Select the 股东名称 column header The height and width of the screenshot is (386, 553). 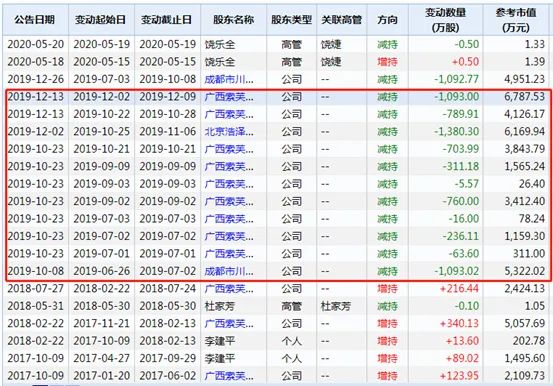tap(233, 20)
